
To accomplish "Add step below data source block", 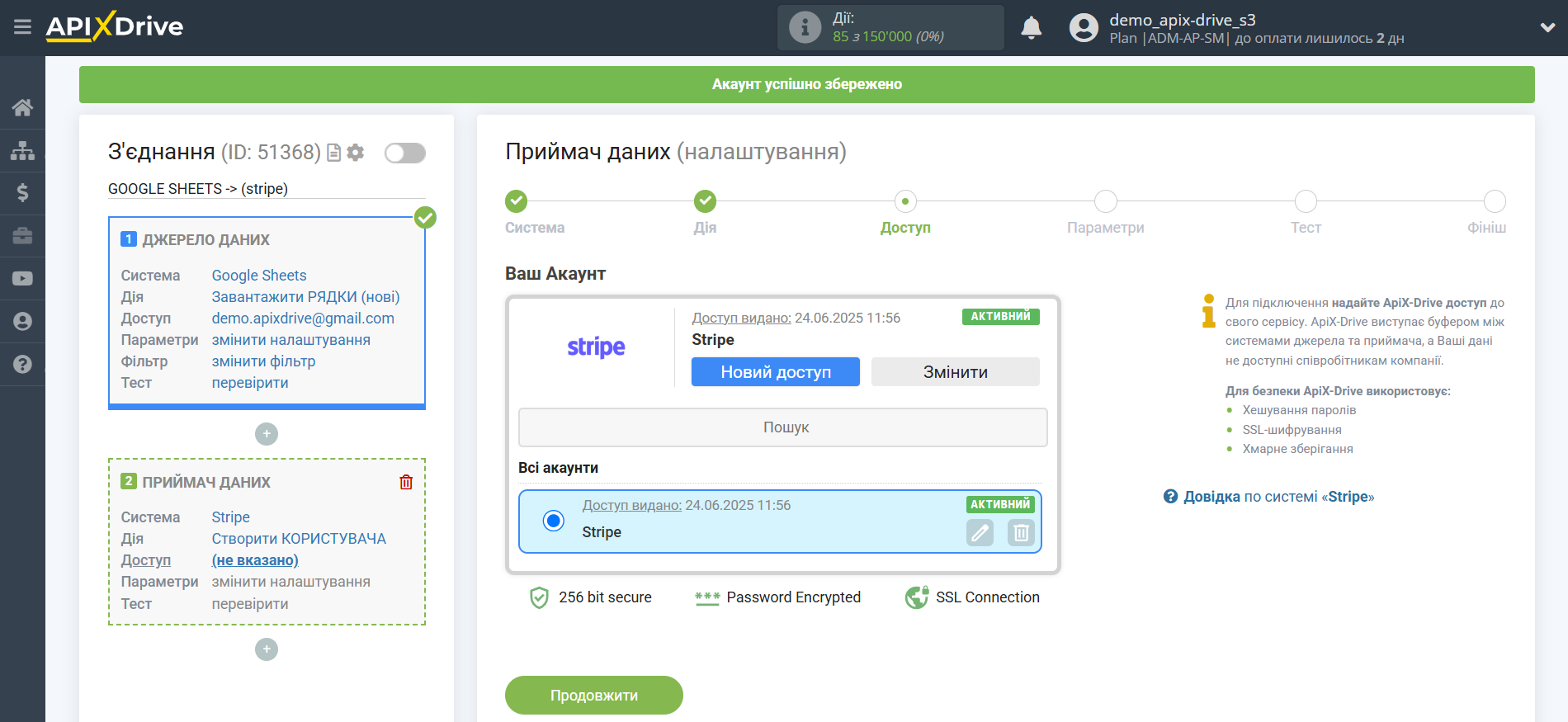I will 267,434.
